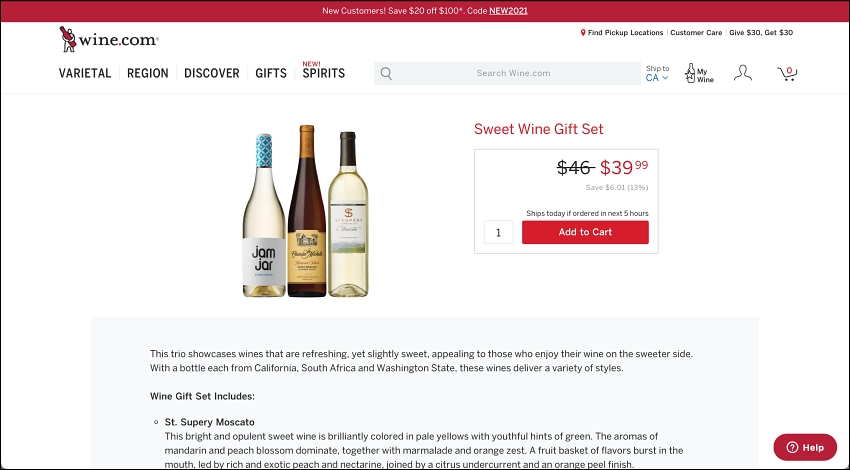Click the quantity input field
Screen dimensions: 850x470
click(498, 233)
